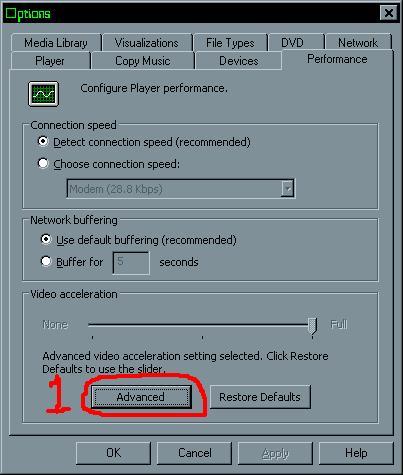Open the Visualizations tab
This screenshot has width=403, height=475.
point(147,43)
